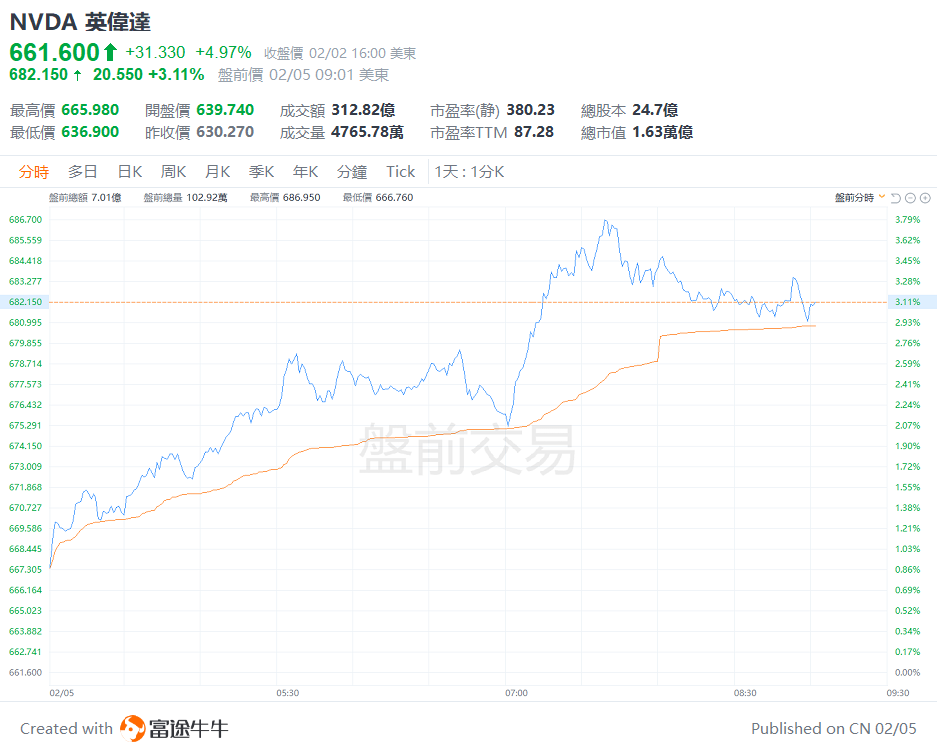This screenshot has height=755, width=937.
Task: Click the 最低價 636.900 value
Action: (x=90, y=132)
